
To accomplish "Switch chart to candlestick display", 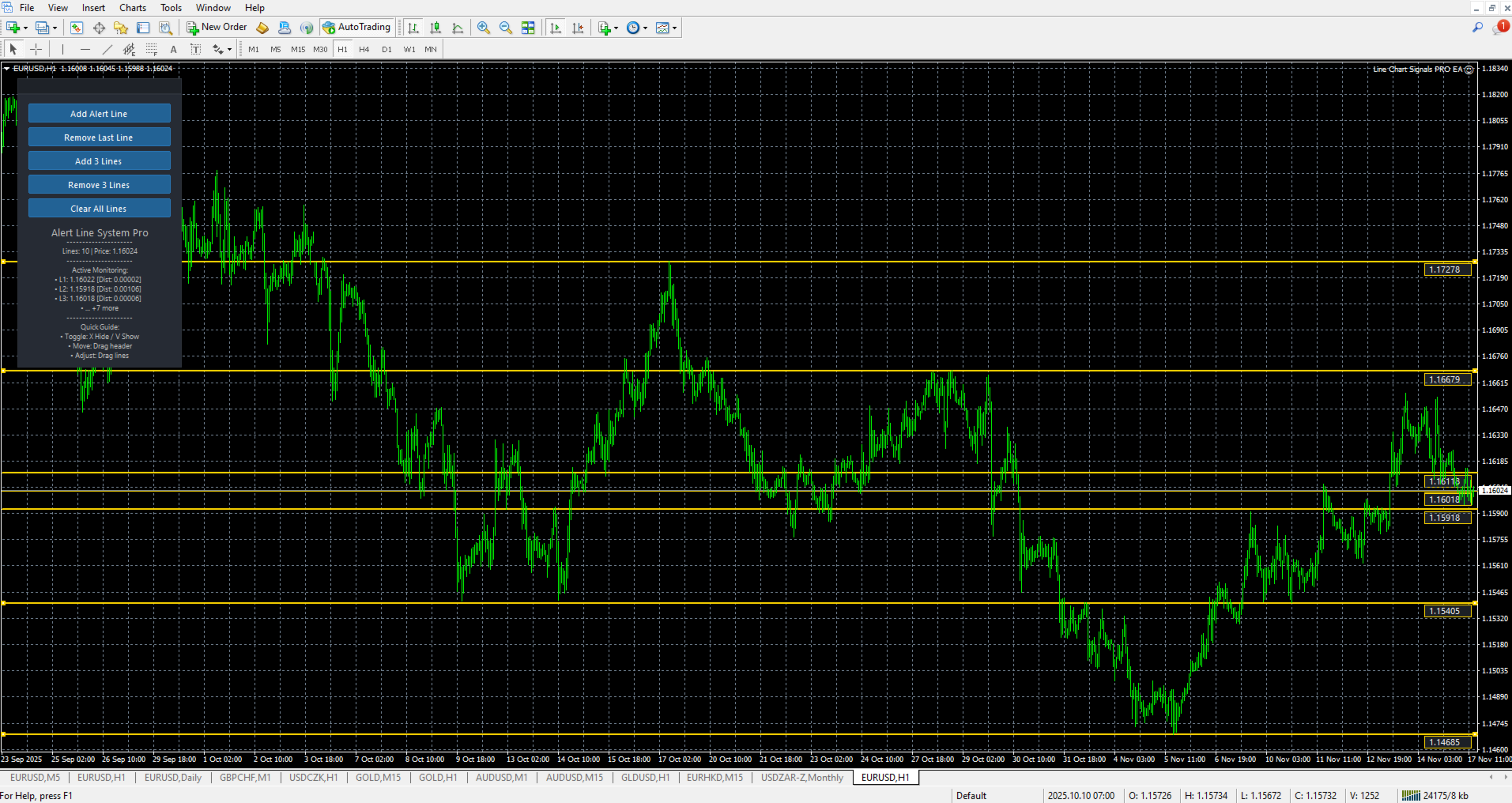I will click(435, 28).
